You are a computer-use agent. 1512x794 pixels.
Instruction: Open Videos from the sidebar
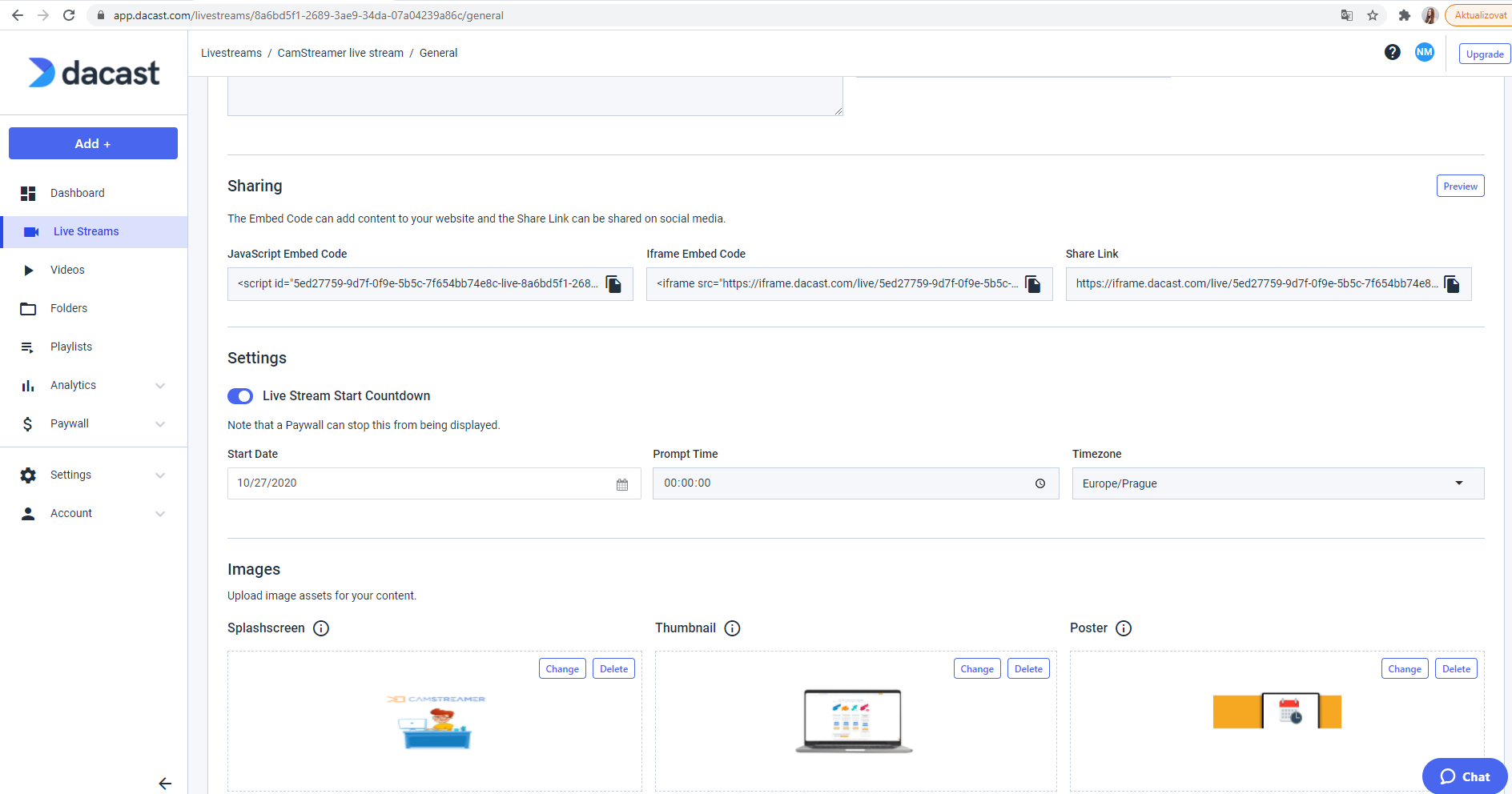click(x=67, y=270)
